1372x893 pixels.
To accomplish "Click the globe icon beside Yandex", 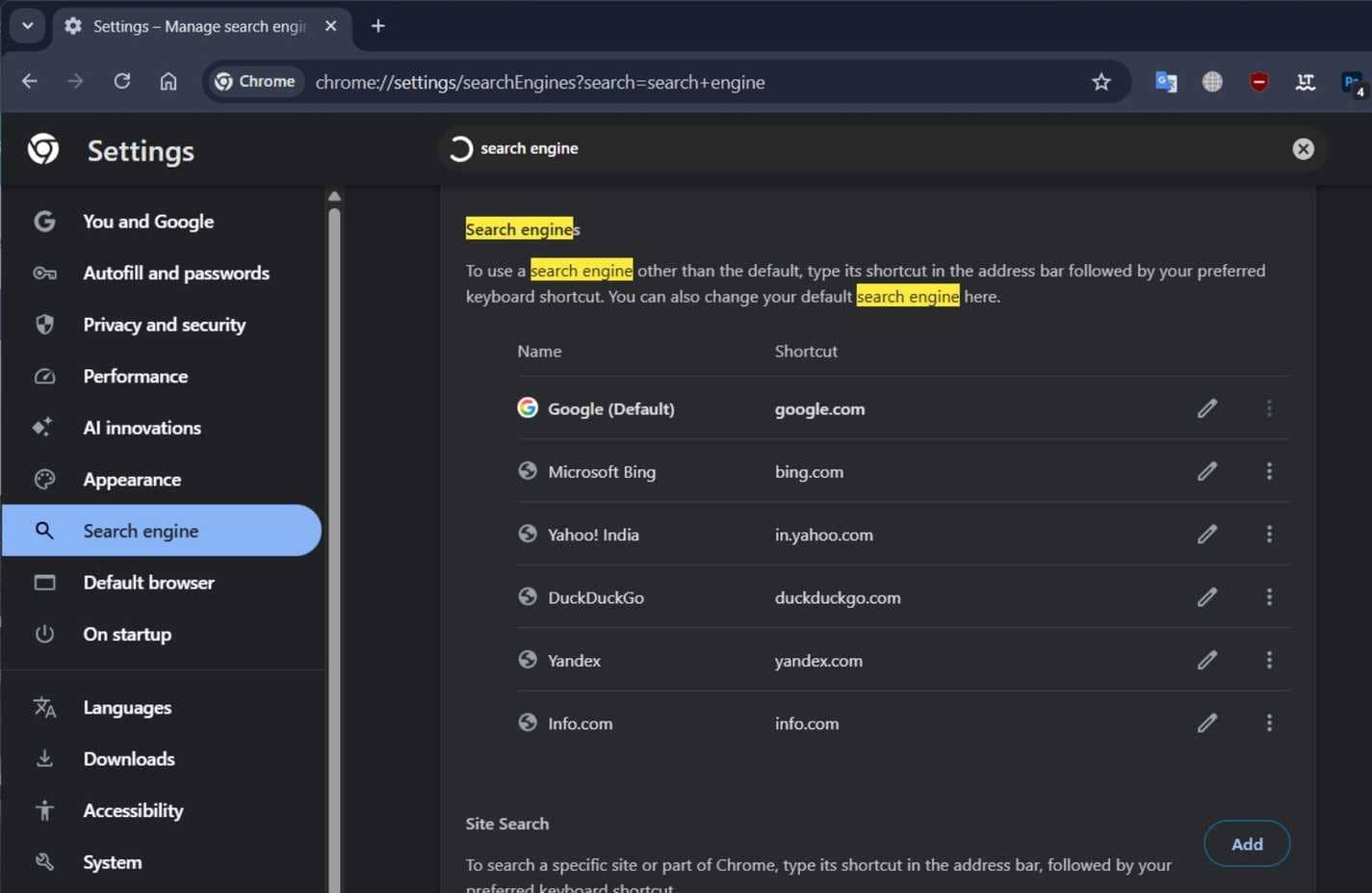I will click(528, 659).
